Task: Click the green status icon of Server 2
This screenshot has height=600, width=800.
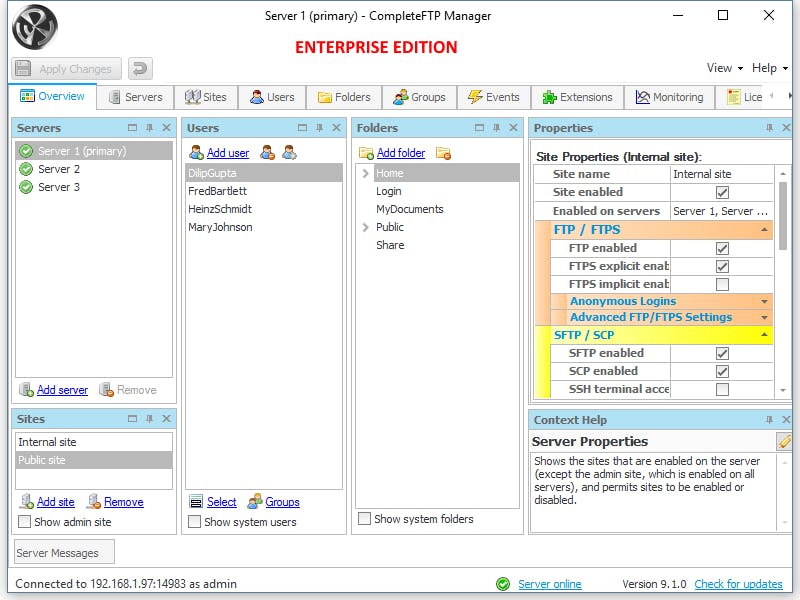Action: coord(26,169)
